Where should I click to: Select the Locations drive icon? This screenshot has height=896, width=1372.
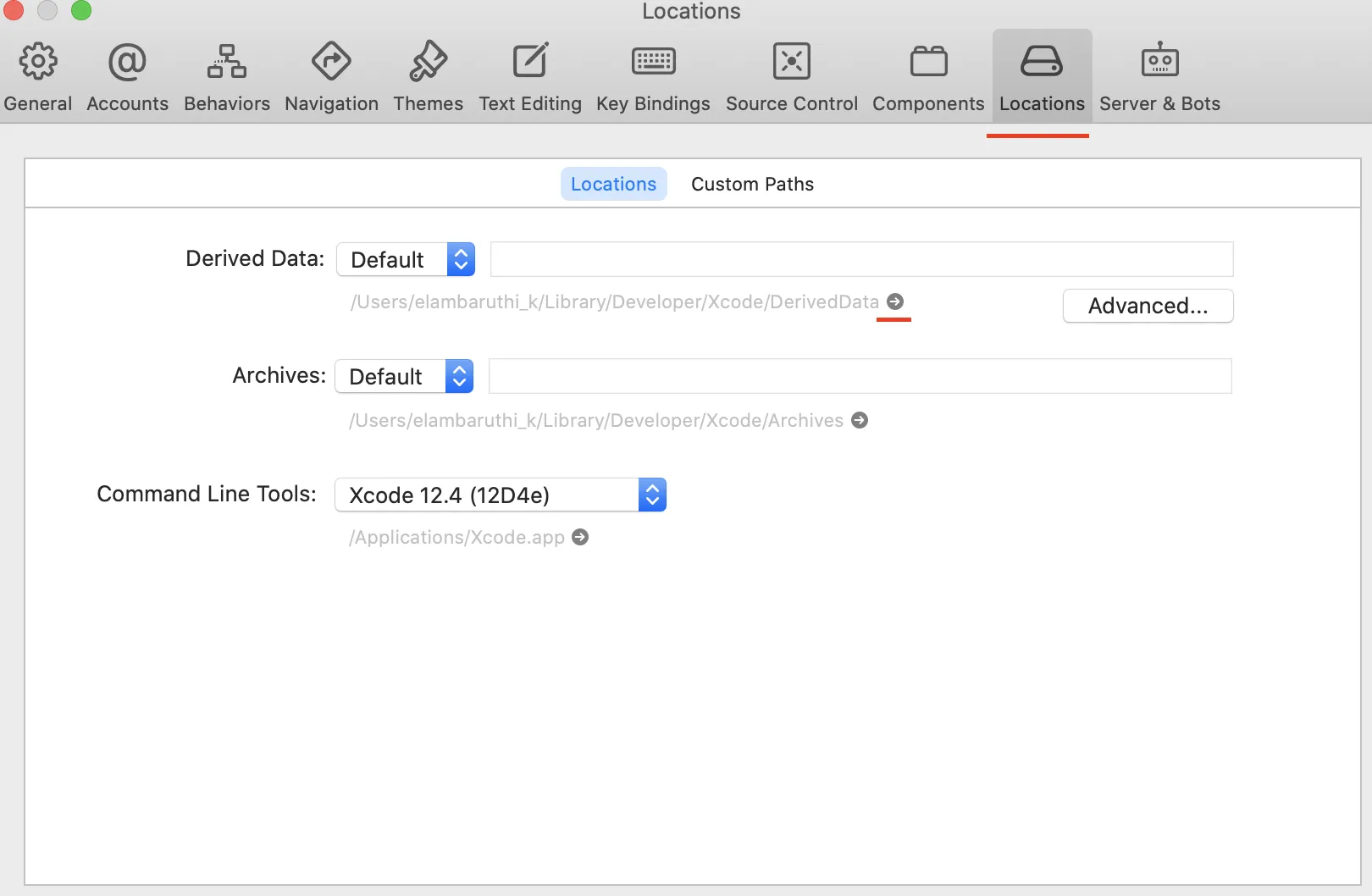pyautogui.click(x=1042, y=61)
